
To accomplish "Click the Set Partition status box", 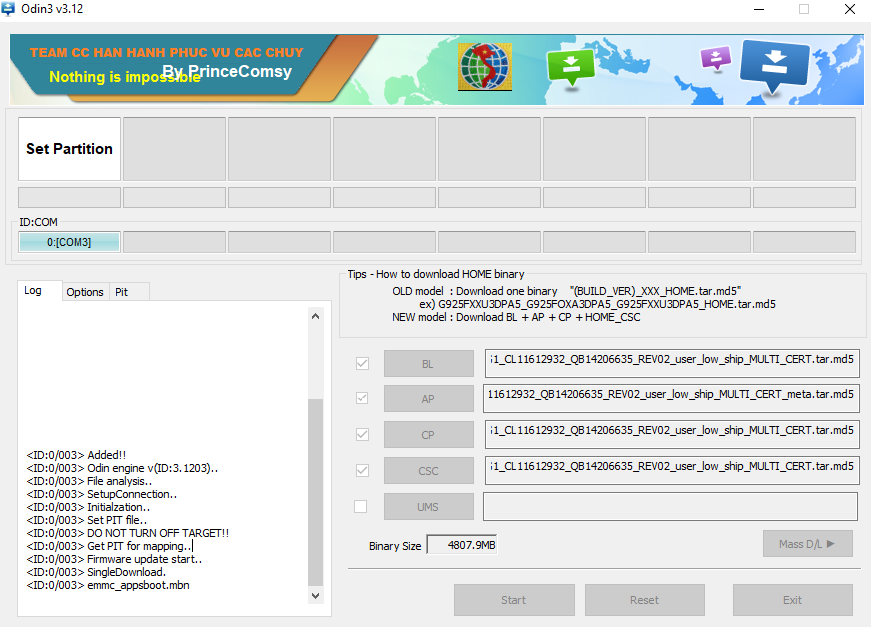I will [69, 149].
